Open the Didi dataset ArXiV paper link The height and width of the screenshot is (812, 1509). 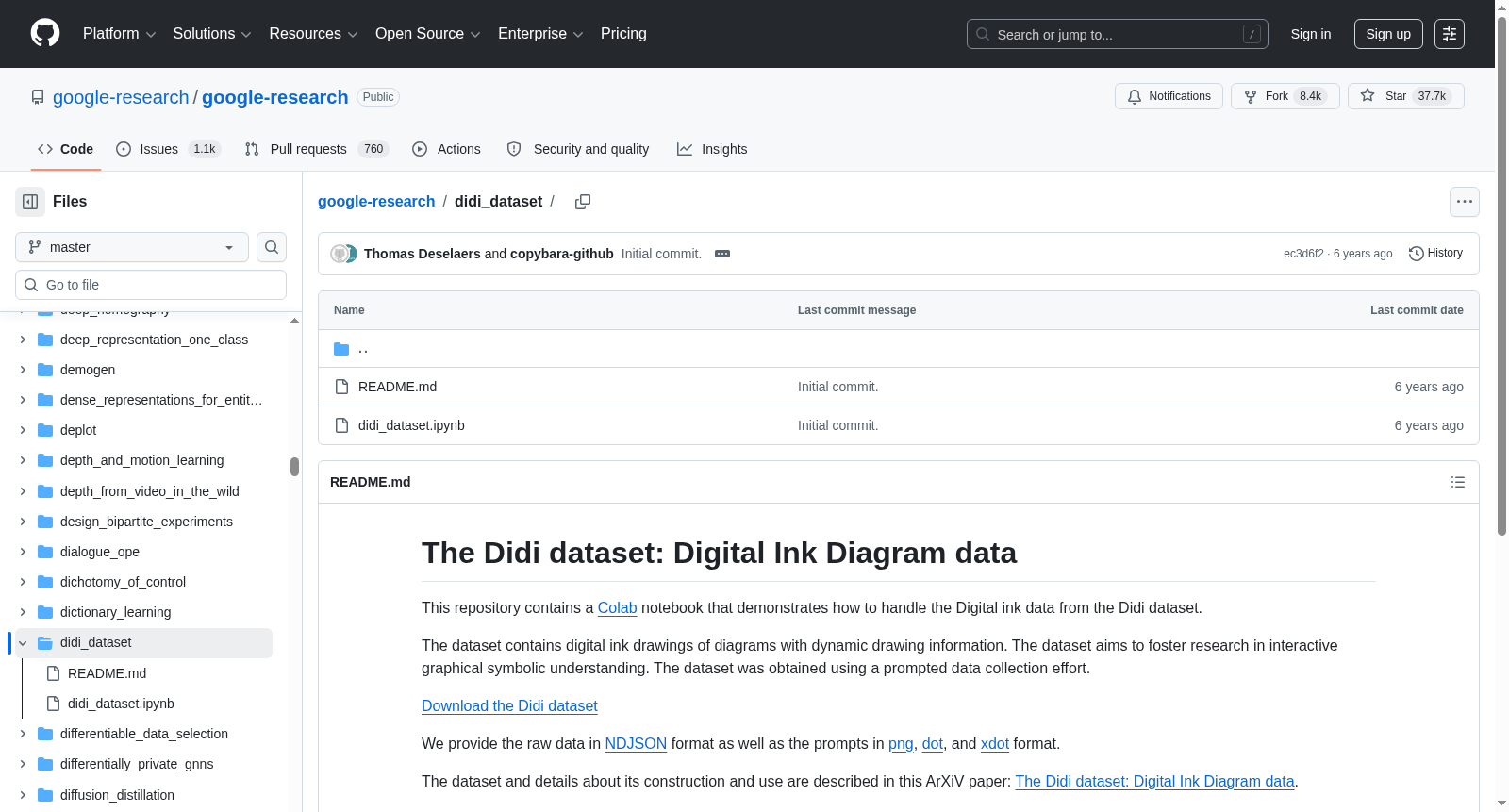pos(1154,782)
